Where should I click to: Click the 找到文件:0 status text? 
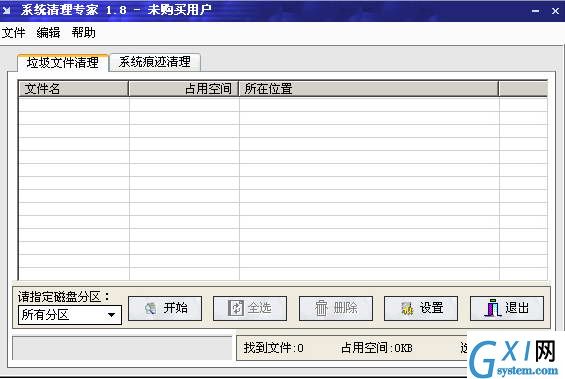pyautogui.click(x=273, y=348)
